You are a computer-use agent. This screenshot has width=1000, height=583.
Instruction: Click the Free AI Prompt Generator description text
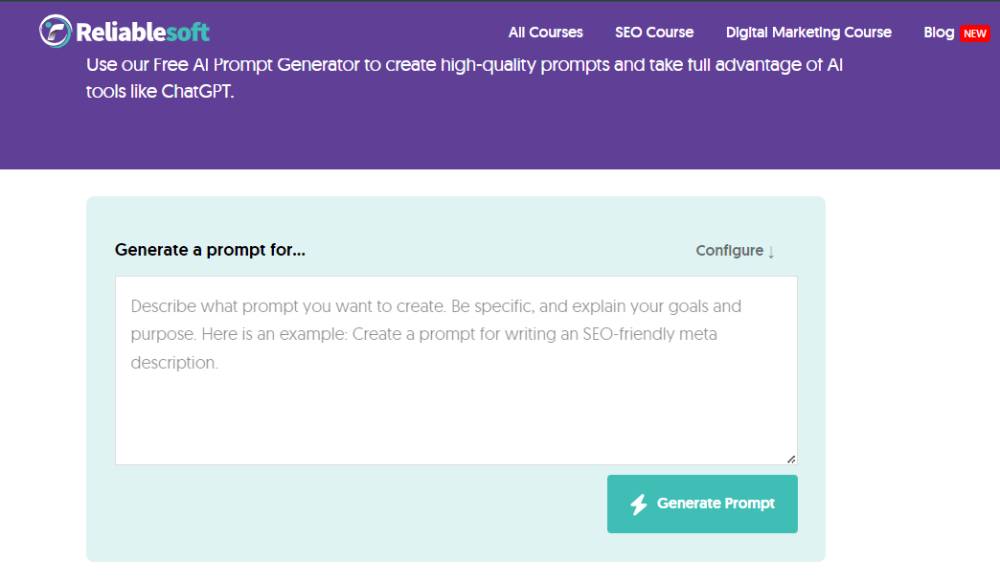464,78
